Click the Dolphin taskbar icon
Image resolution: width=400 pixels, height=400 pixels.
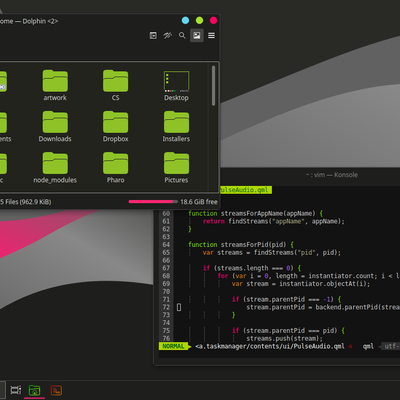[34, 390]
